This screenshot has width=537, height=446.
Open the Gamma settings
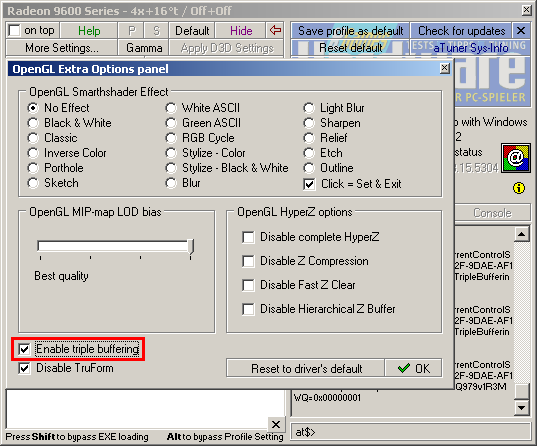(x=144, y=48)
